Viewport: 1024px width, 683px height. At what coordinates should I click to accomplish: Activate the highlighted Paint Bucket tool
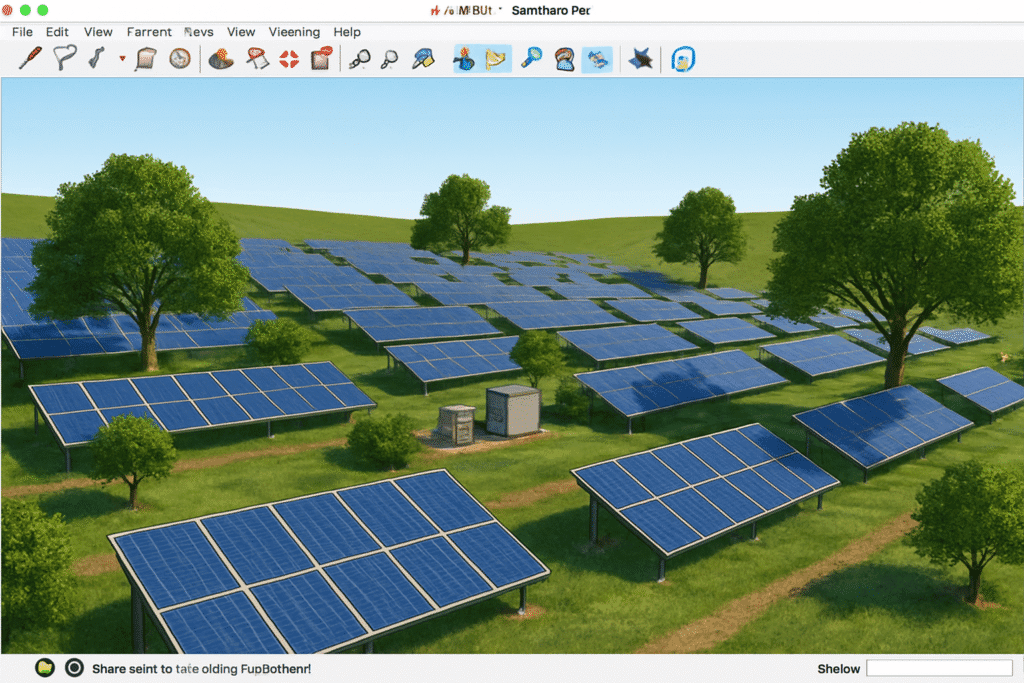point(465,58)
